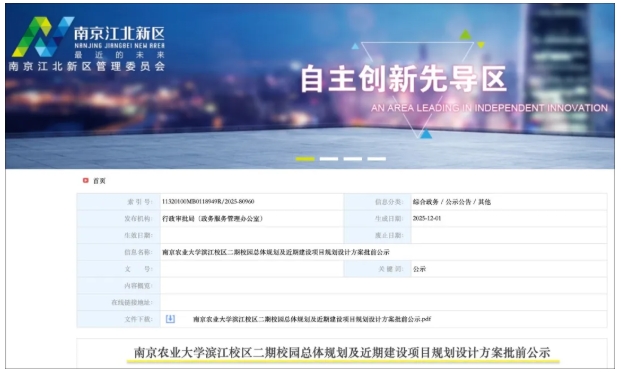The width and height of the screenshot is (621, 372).
Task: Click the 发布机构 label cell
Action: [x=119, y=219]
